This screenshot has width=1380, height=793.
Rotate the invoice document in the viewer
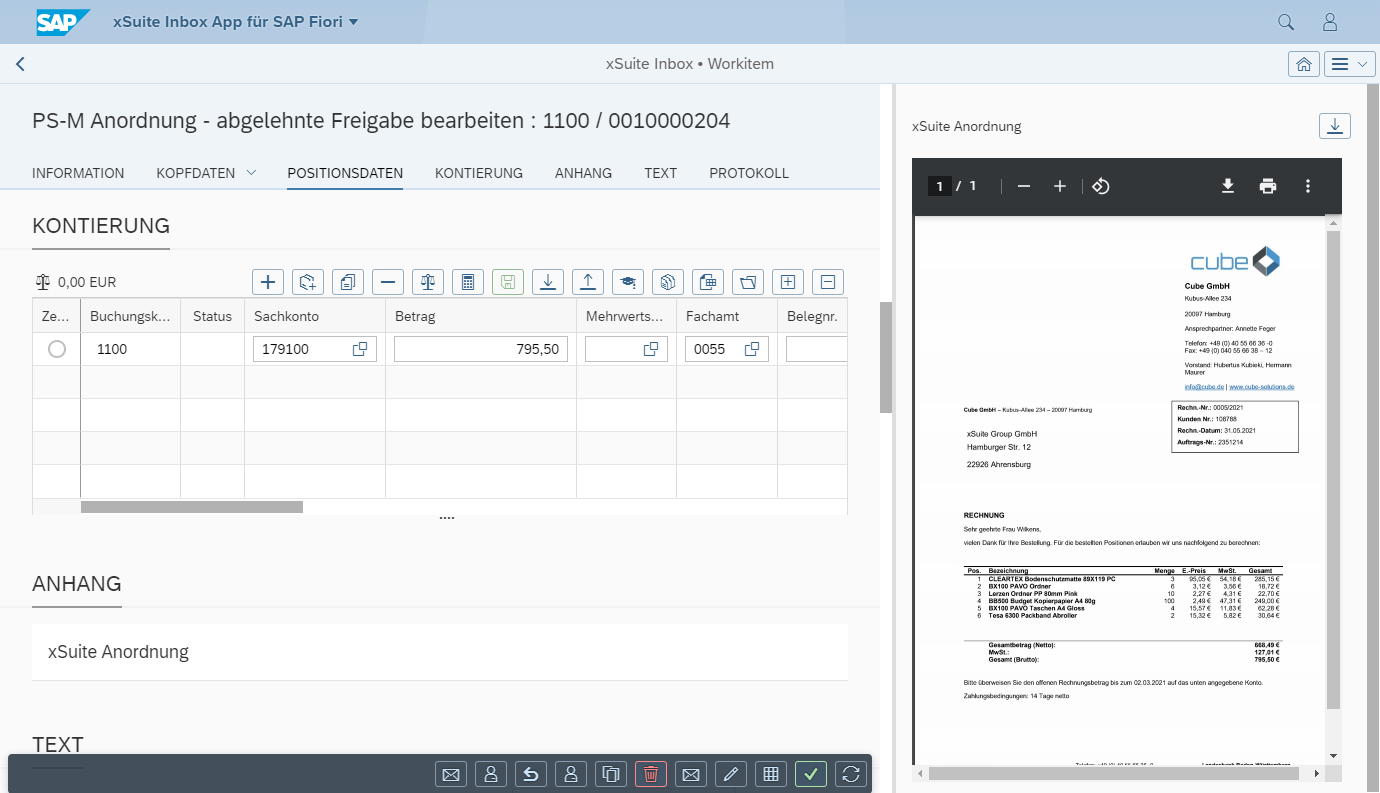pos(1100,186)
